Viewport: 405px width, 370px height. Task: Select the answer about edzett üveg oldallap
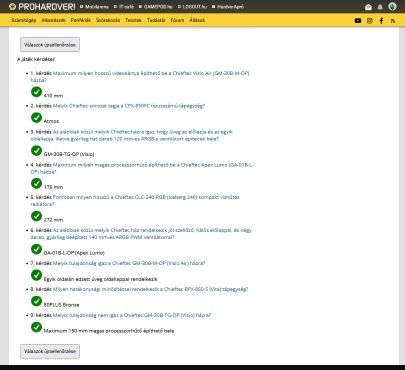(100, 279)
